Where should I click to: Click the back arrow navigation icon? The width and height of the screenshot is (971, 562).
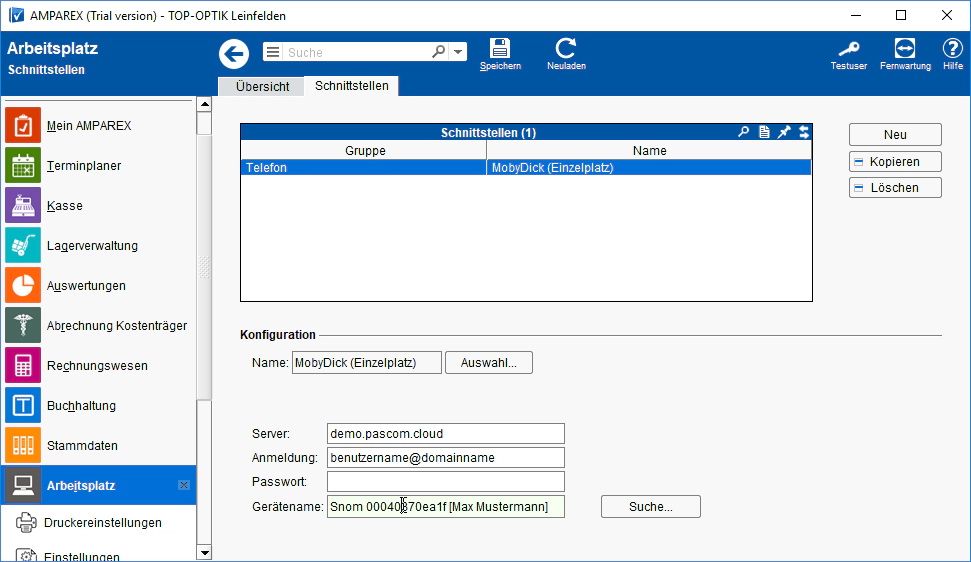point(234,54)
